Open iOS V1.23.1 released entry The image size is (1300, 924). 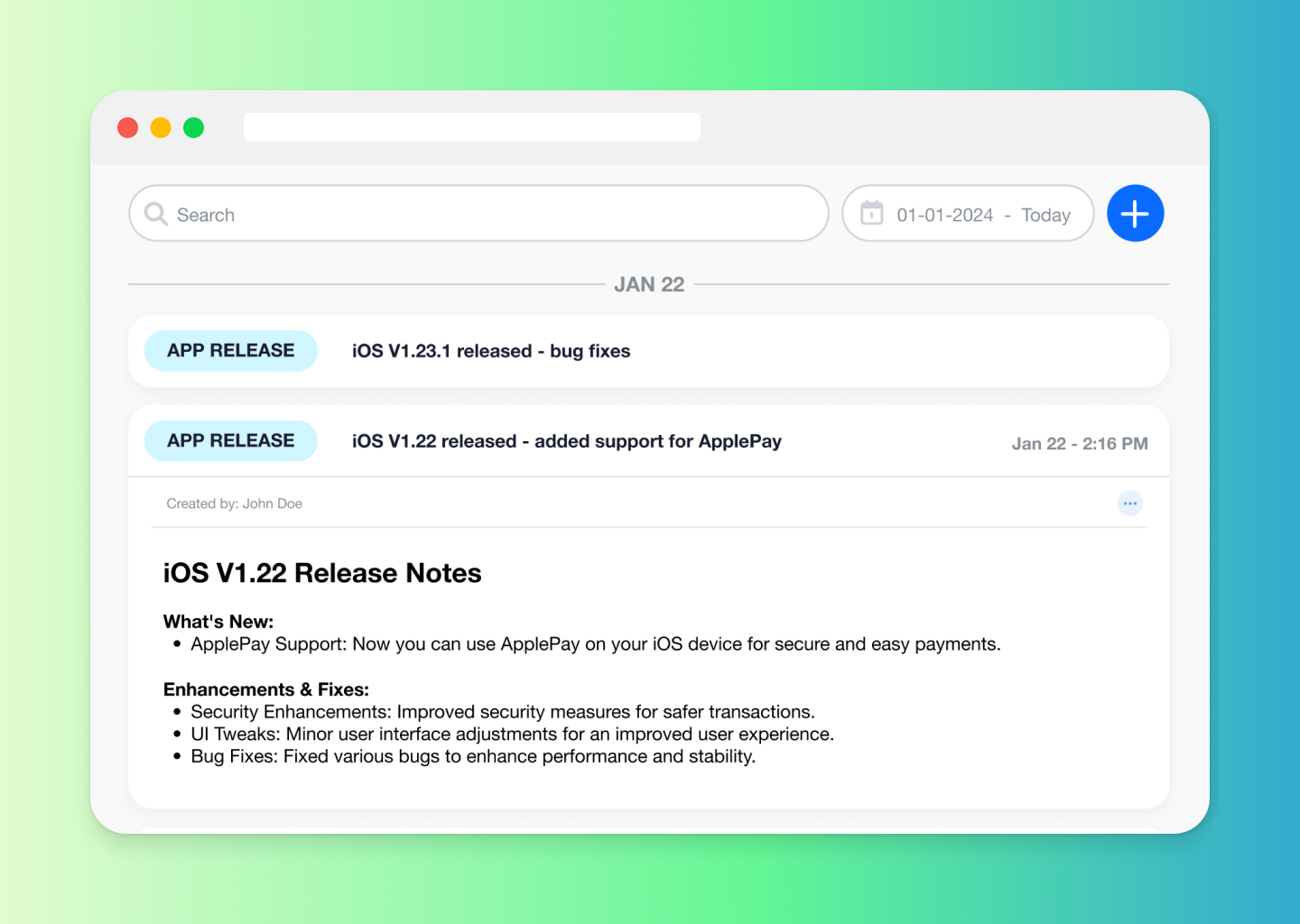[x=649, y=351]
